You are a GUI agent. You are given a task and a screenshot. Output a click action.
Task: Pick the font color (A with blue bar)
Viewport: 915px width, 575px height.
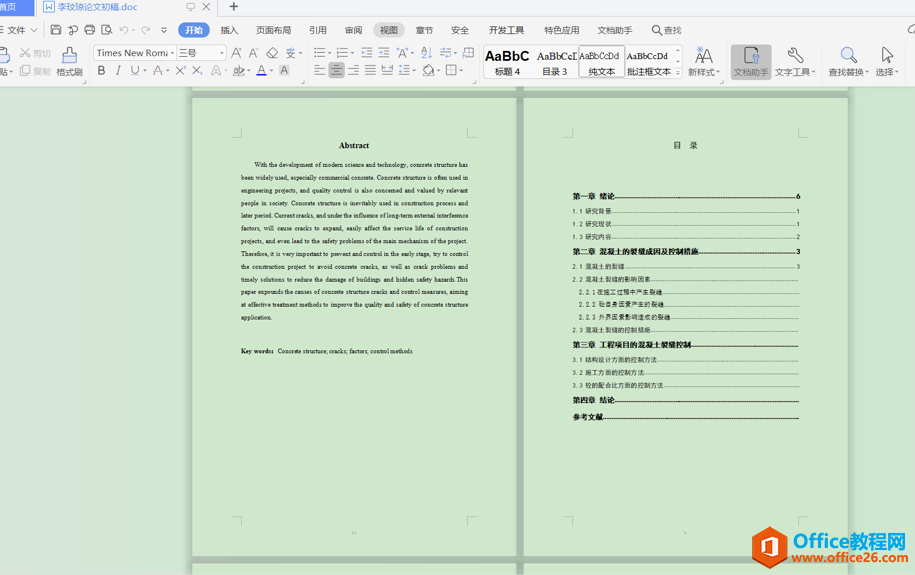click(x=261, y=70)
